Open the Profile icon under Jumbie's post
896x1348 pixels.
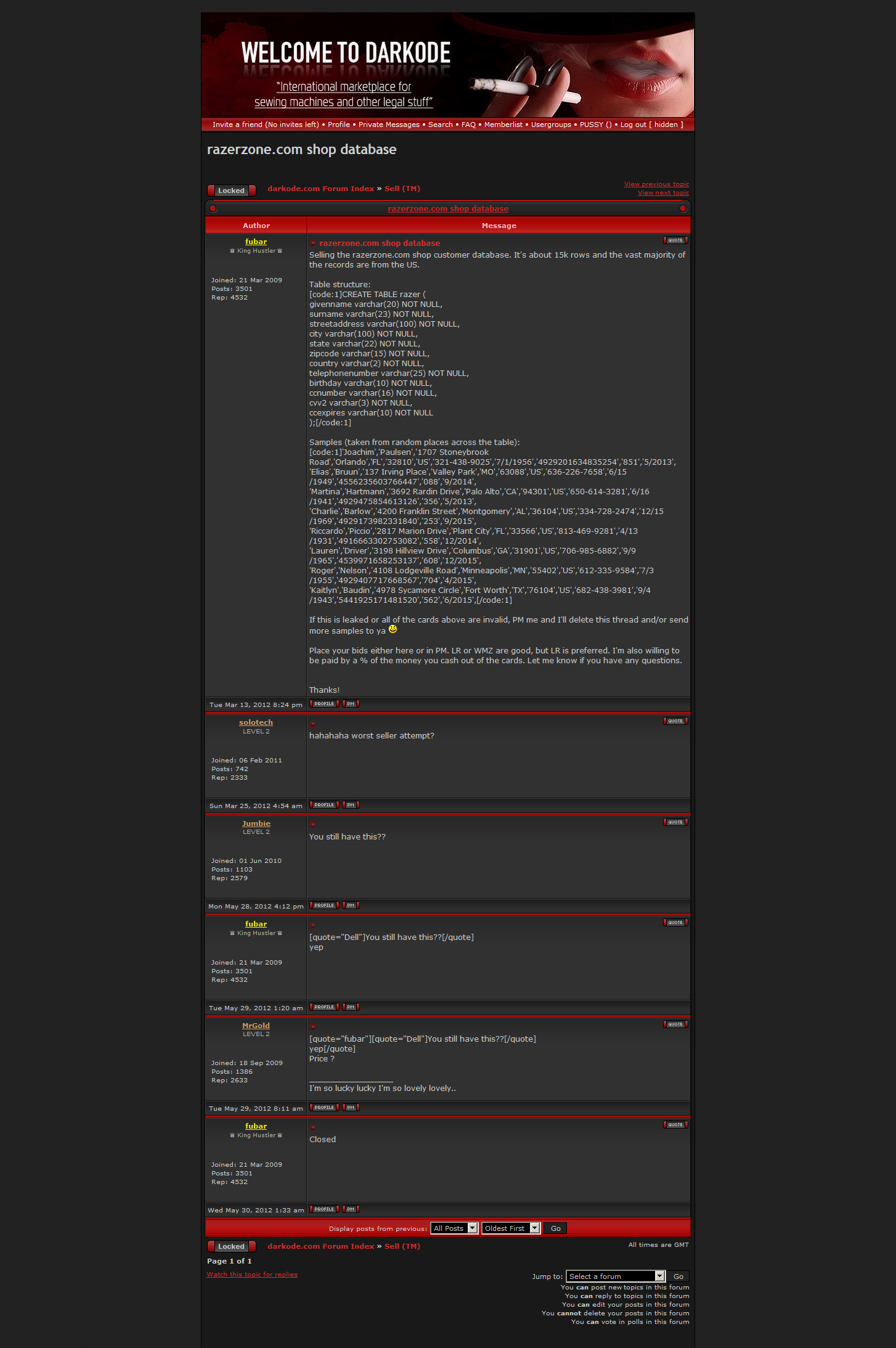click(x=324, y=905)
